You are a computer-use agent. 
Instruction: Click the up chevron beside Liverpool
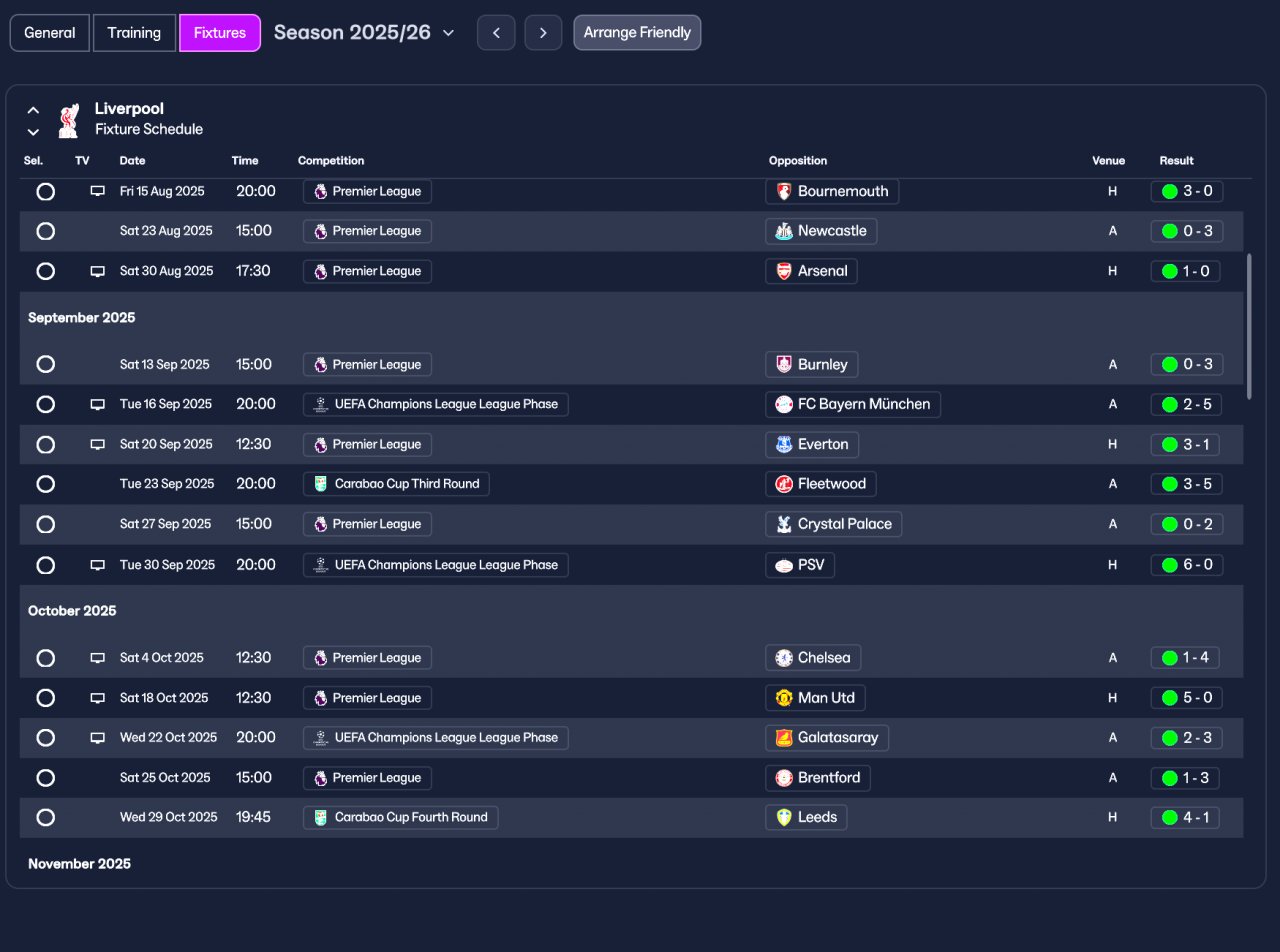33,110
